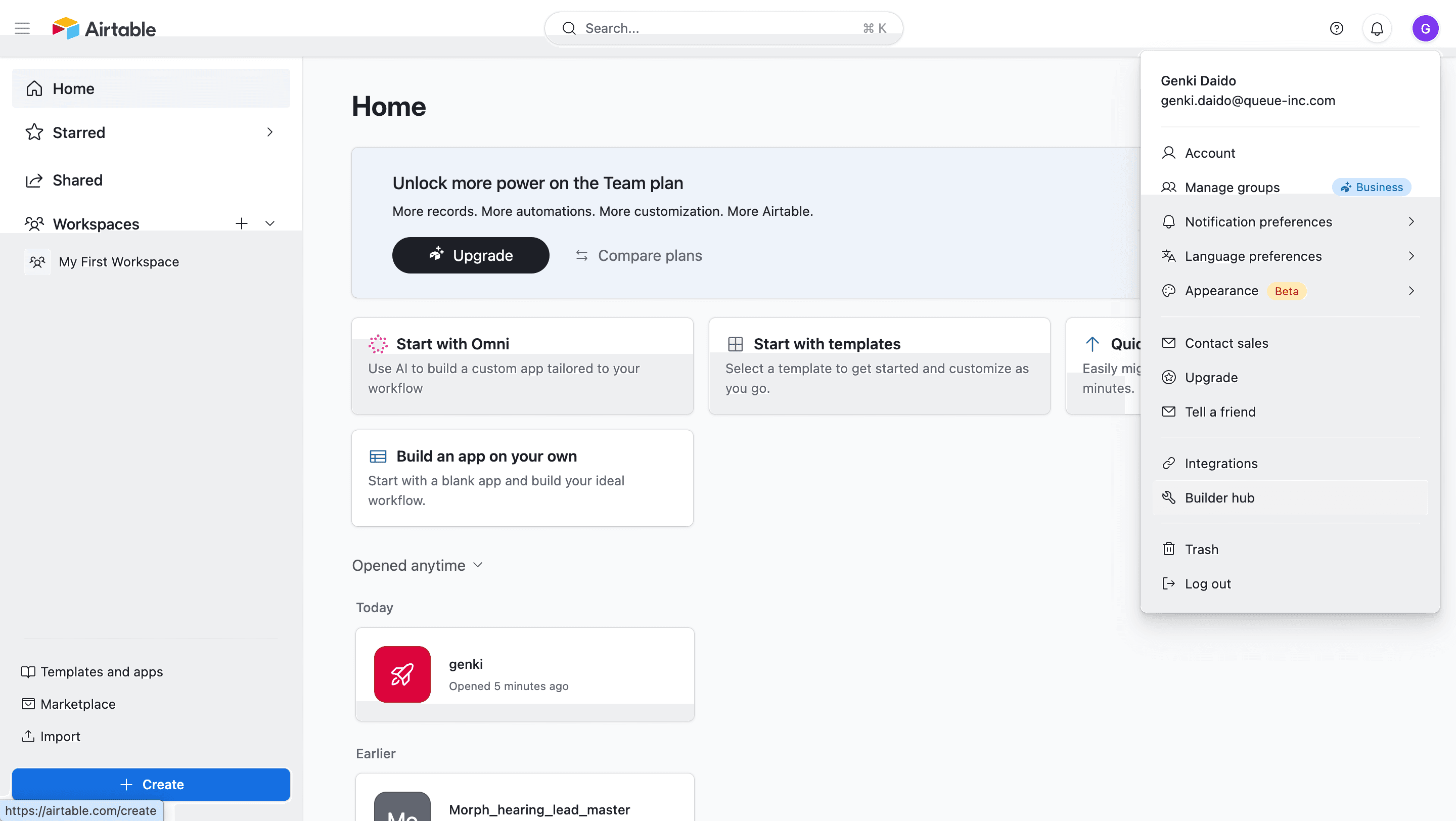Click the My First Workspace icon
1456x821 pixels.
pos(37,261)
